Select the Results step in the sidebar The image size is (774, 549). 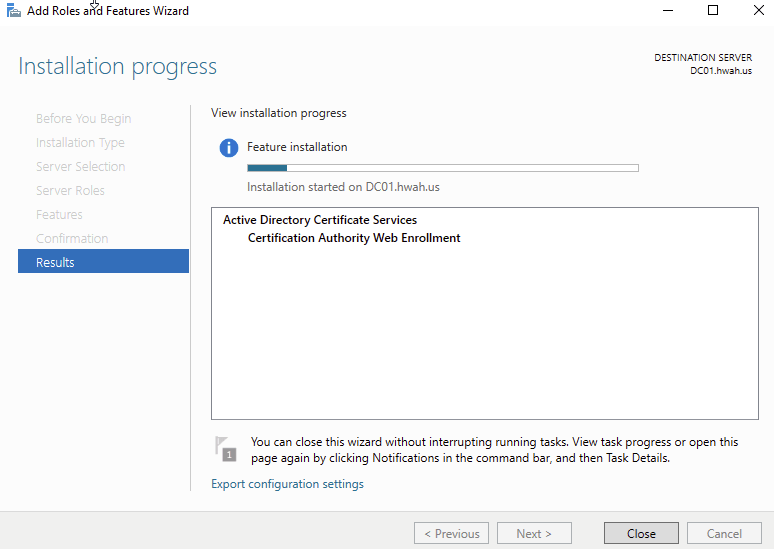click(103, 262)
